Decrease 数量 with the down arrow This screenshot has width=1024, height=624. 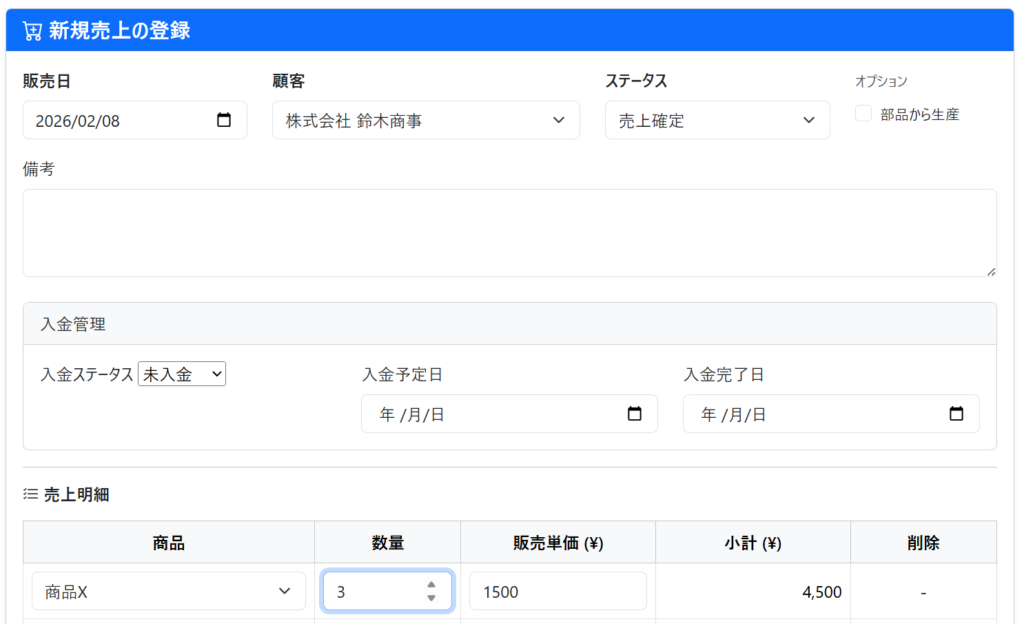coord(431,598)
